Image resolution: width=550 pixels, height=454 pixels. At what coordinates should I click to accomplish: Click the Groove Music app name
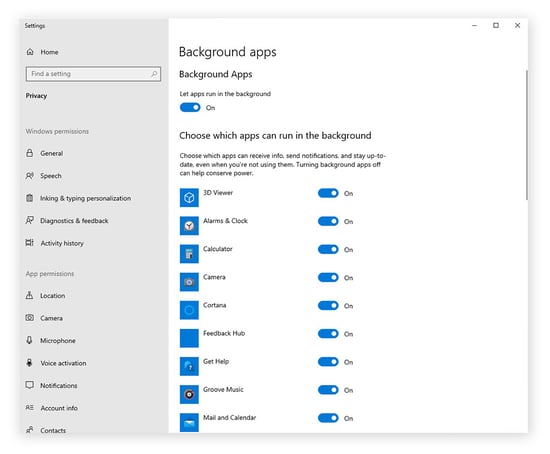click(x=223, y=389)
